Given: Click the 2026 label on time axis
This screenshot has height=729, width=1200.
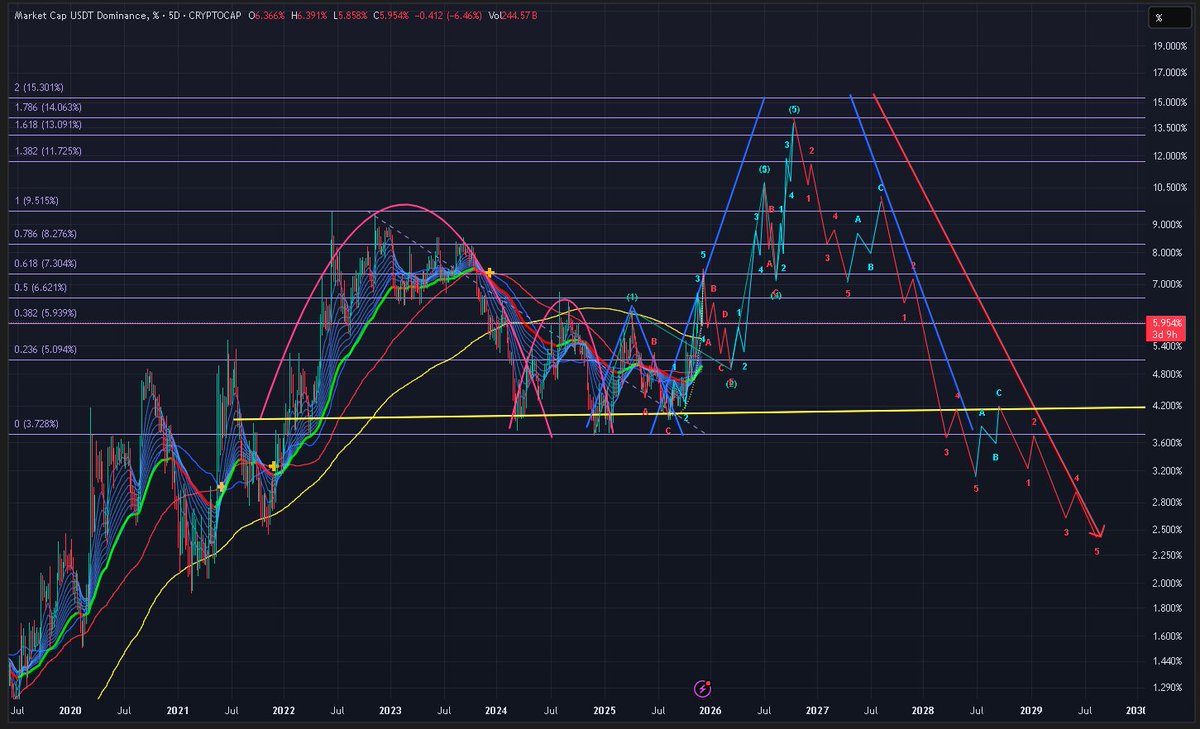Looking at the screenshot, I should click(x=710, y=710).
